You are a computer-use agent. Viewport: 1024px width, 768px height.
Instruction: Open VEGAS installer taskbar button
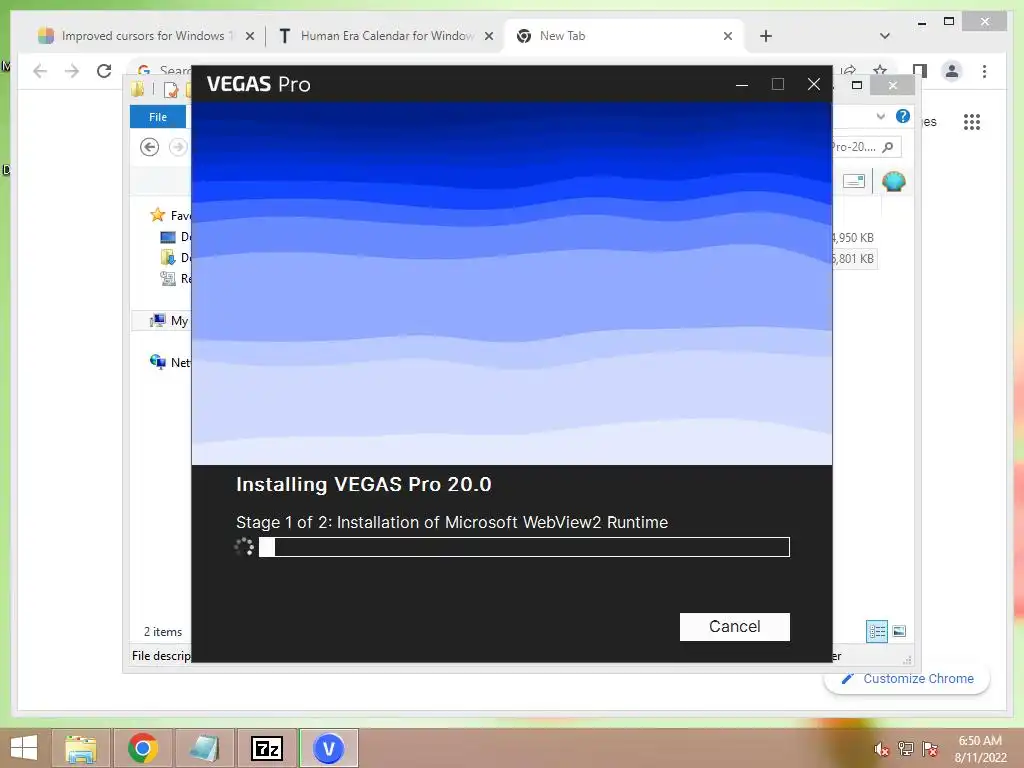click(x=328, y=748)
